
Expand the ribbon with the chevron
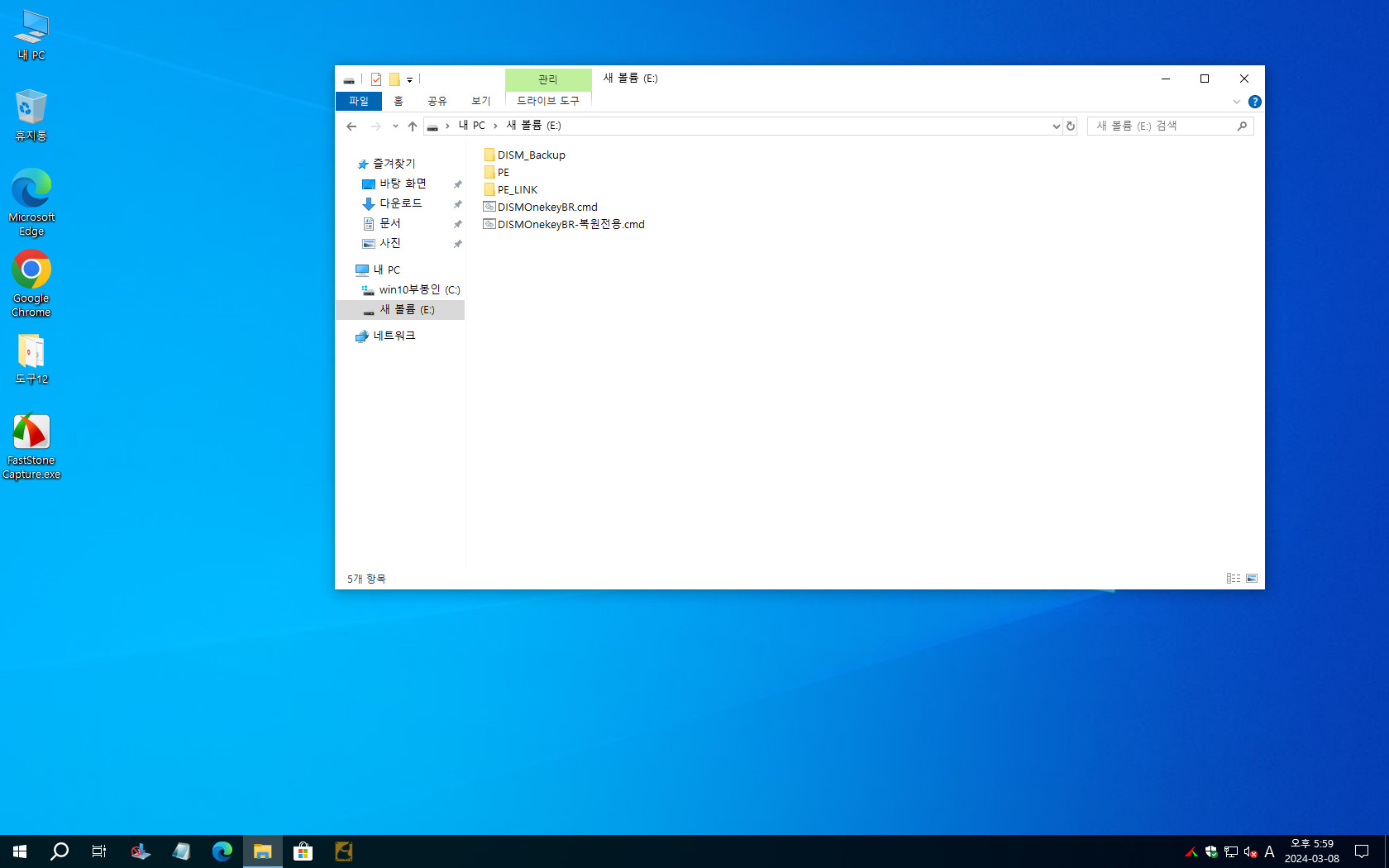[x=1237, y=102]
